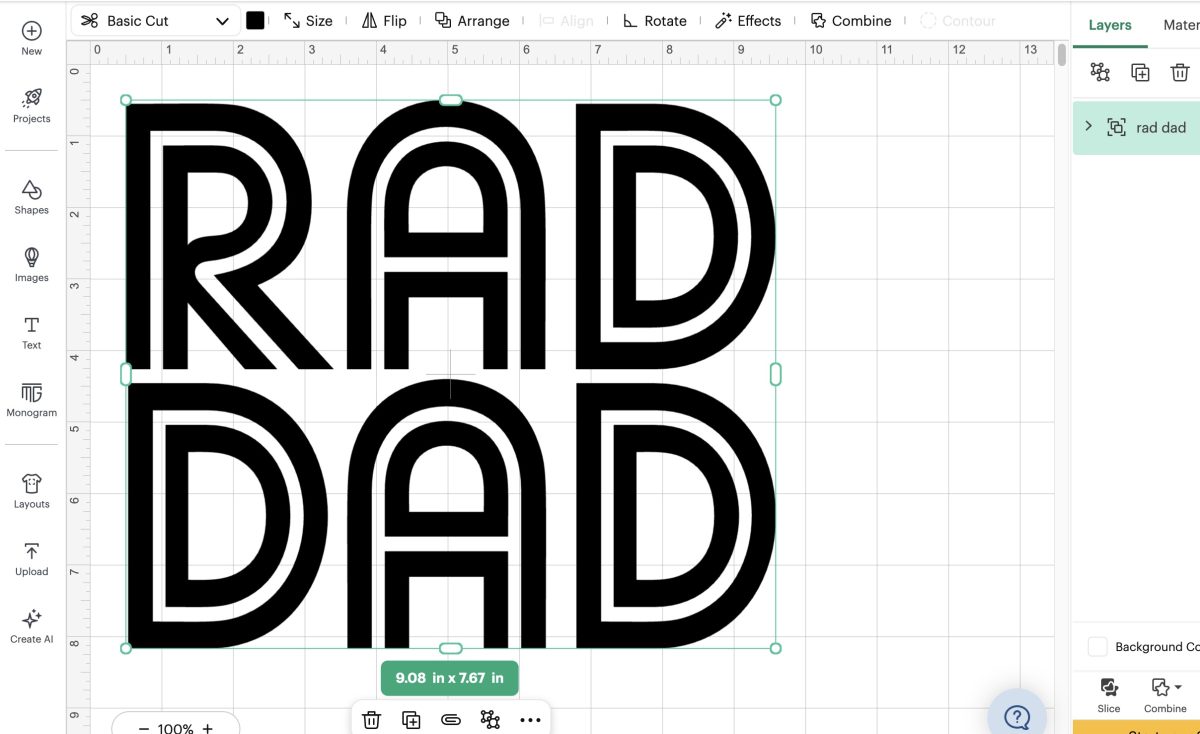This screenshot has width=1200, height=734.
Task: Open the Flip options
Action: 384,21
